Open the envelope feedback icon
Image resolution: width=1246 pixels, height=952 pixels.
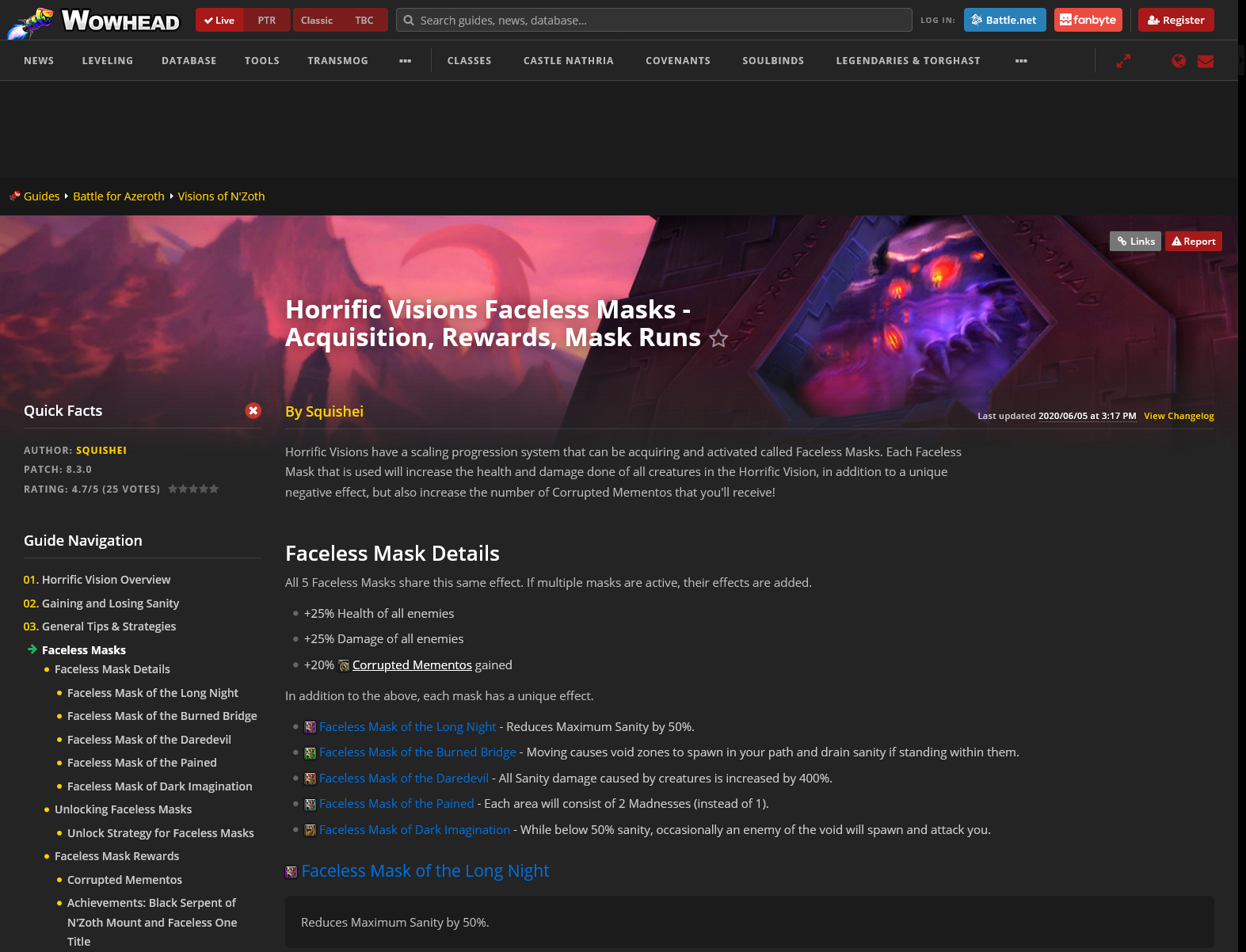(1206, 61)
